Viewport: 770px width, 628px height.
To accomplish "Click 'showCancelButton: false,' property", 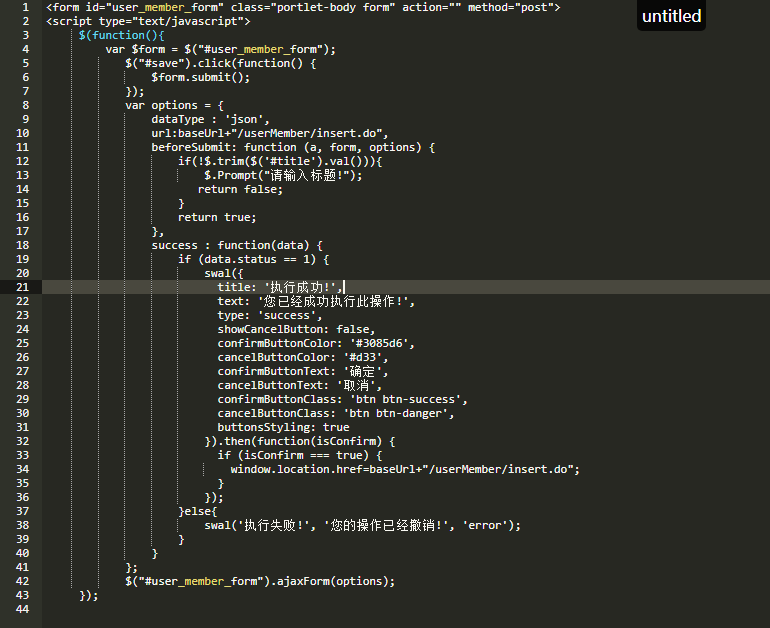I will click(x=296, y=329).
